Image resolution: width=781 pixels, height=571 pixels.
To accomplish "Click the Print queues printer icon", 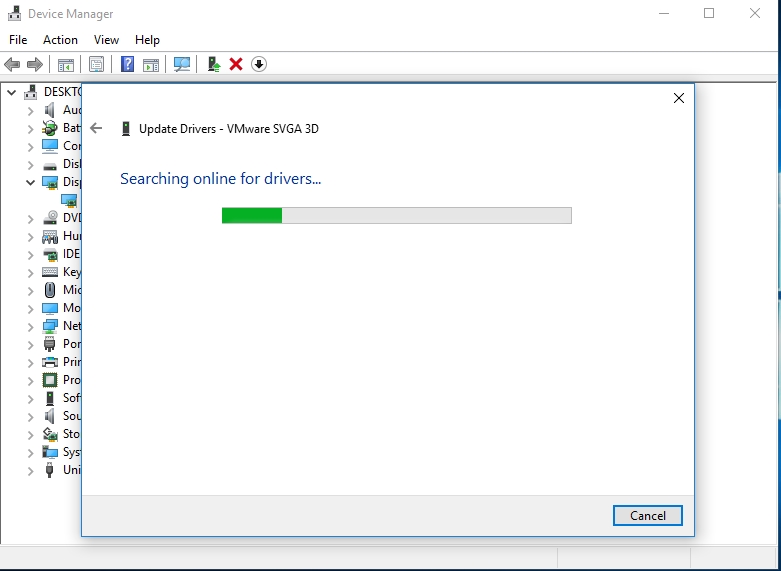I will (50, 362).
